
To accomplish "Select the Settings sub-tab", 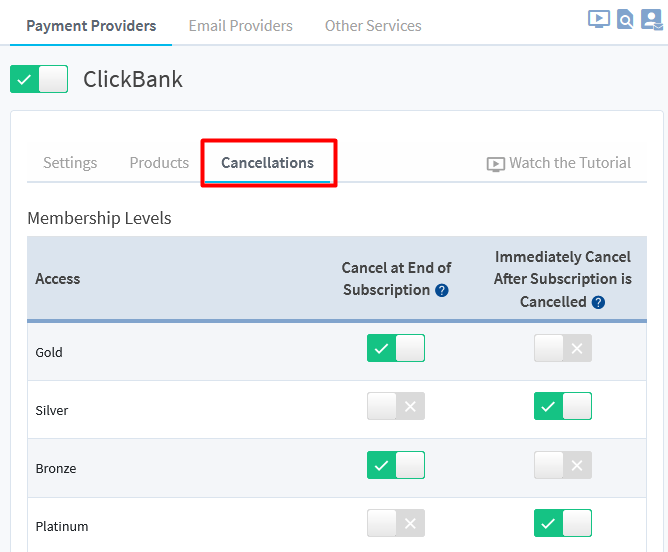I will pyautogui.click(x=70, y=163).
